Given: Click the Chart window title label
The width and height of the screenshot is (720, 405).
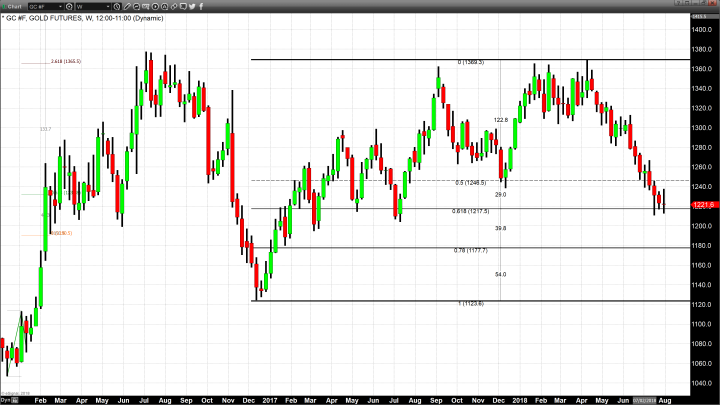Looking at the screenshot, I should click(x=15, y=6).
